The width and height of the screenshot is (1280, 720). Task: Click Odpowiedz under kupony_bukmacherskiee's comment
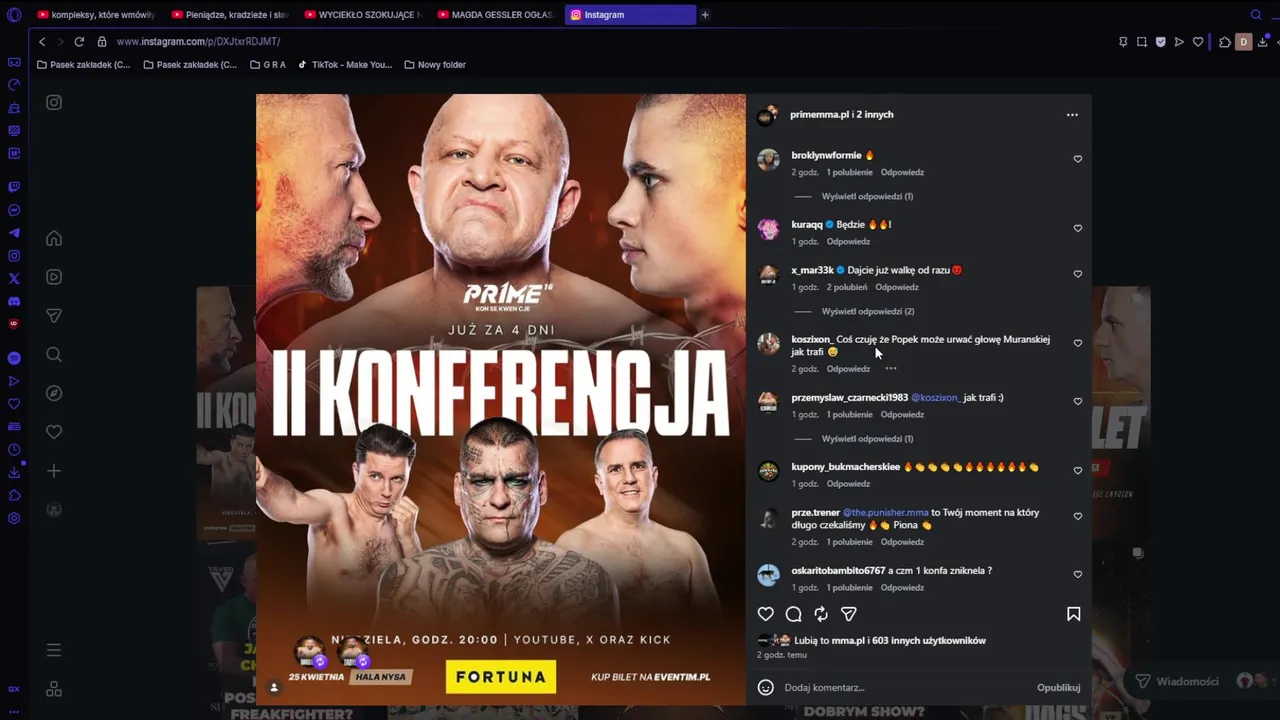(848, 484)
